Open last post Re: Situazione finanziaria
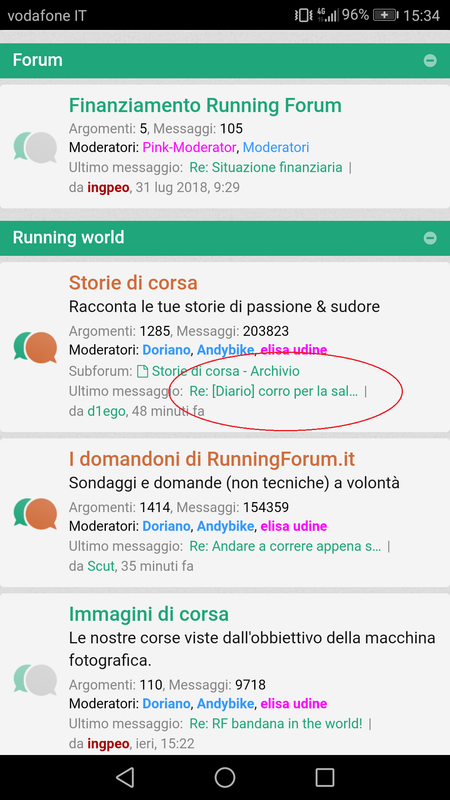450x800 pixels. [x=266, y=167]
